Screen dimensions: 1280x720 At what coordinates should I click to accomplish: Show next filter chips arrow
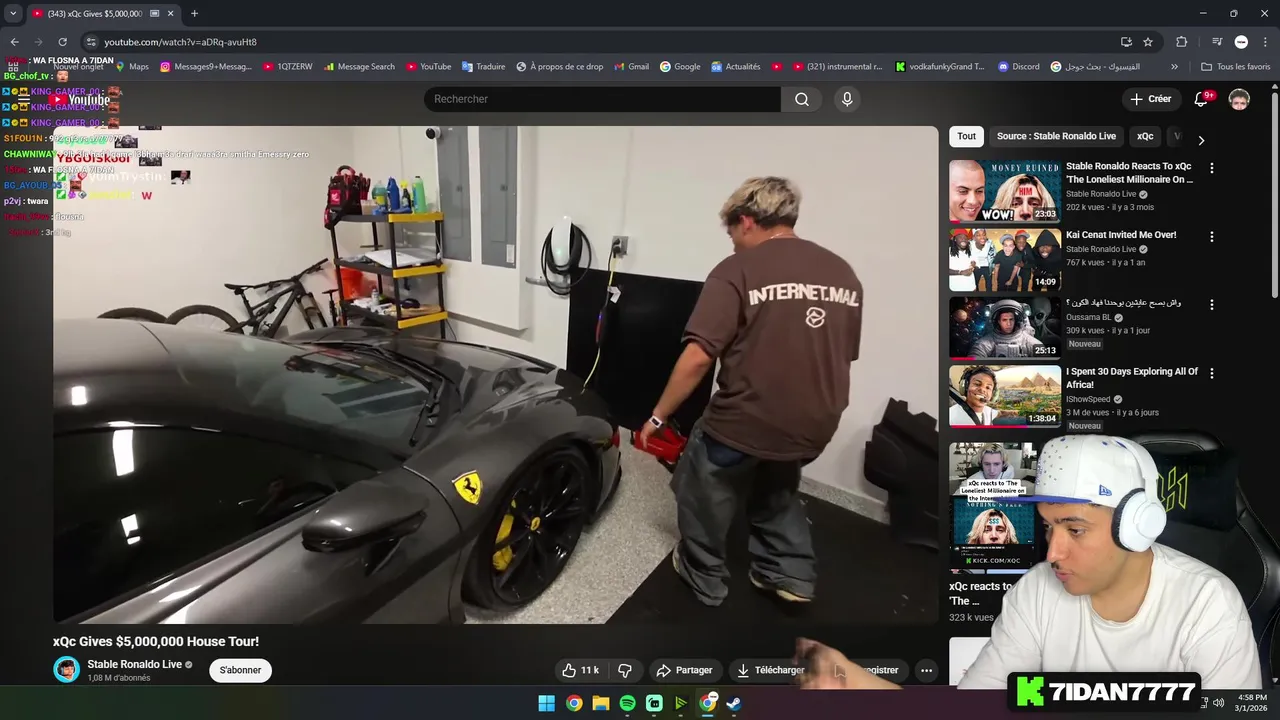(1201, 140)
